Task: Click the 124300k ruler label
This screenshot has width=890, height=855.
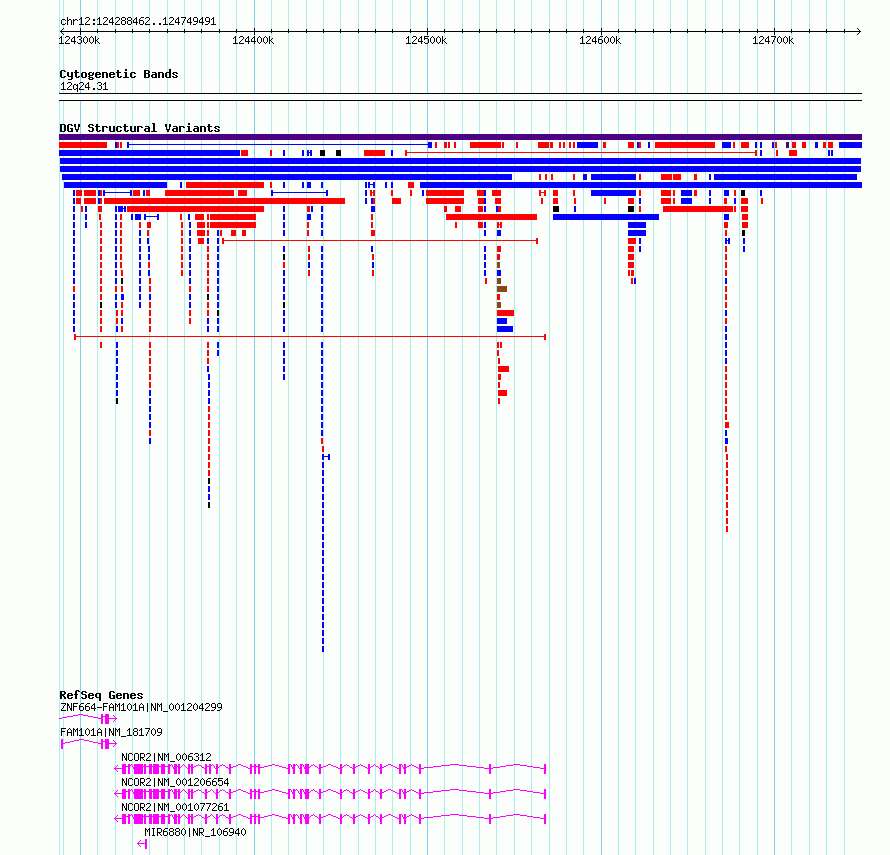Action: (79, 40)
